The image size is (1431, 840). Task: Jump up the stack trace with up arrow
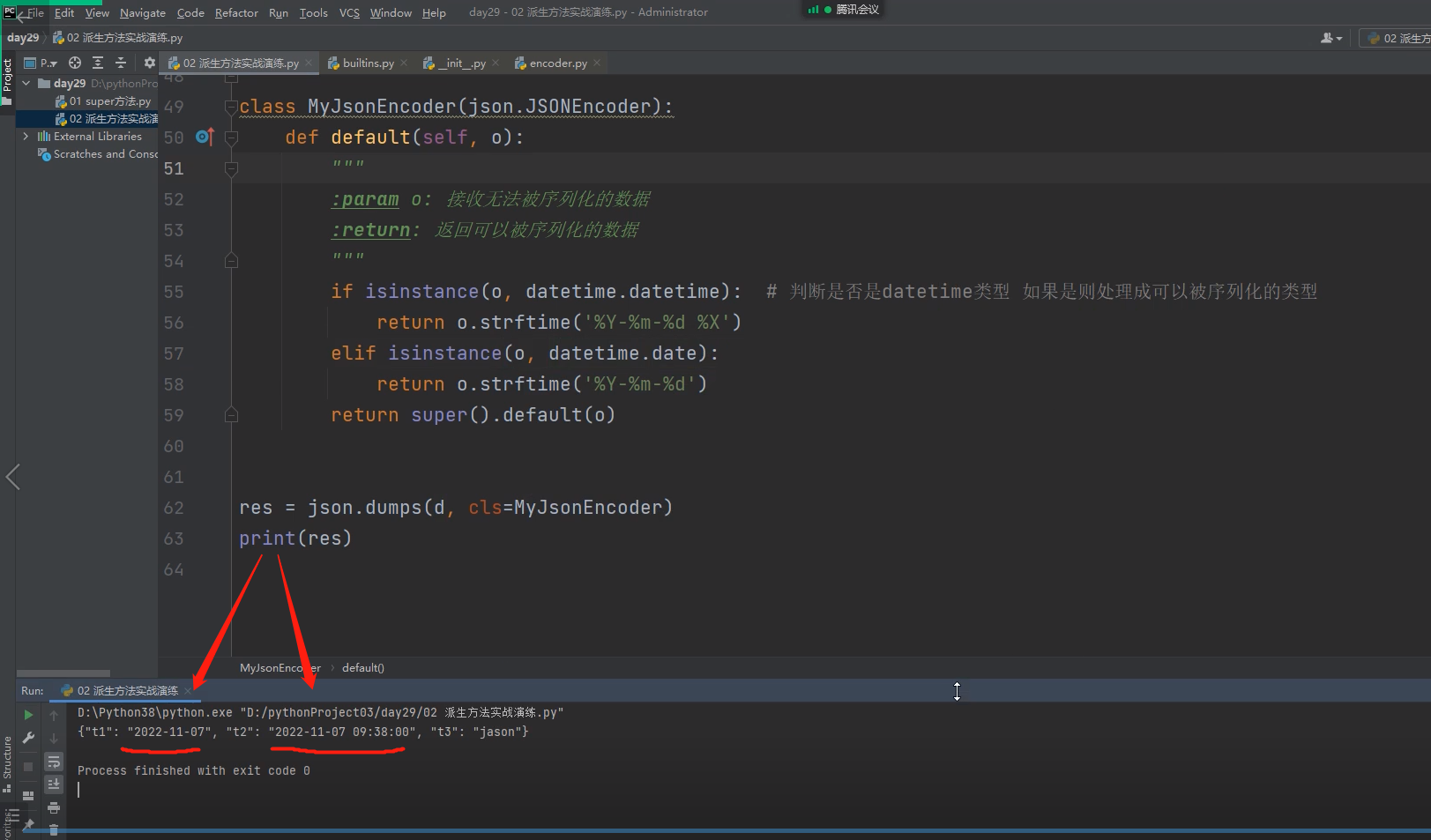[x=54, y=715]
